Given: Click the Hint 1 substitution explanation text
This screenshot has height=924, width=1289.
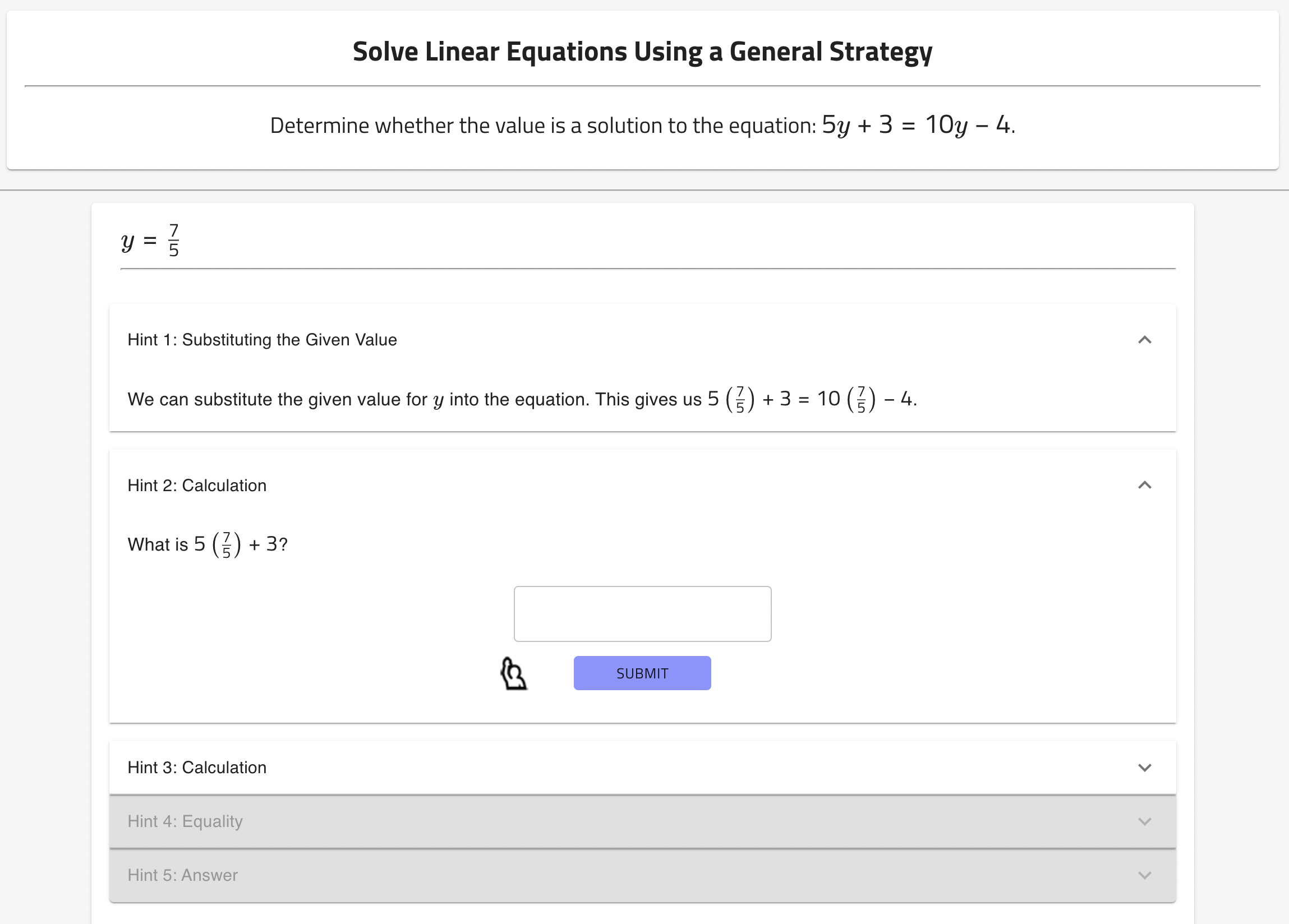Looking at the screenshot, I should [415, 400].
